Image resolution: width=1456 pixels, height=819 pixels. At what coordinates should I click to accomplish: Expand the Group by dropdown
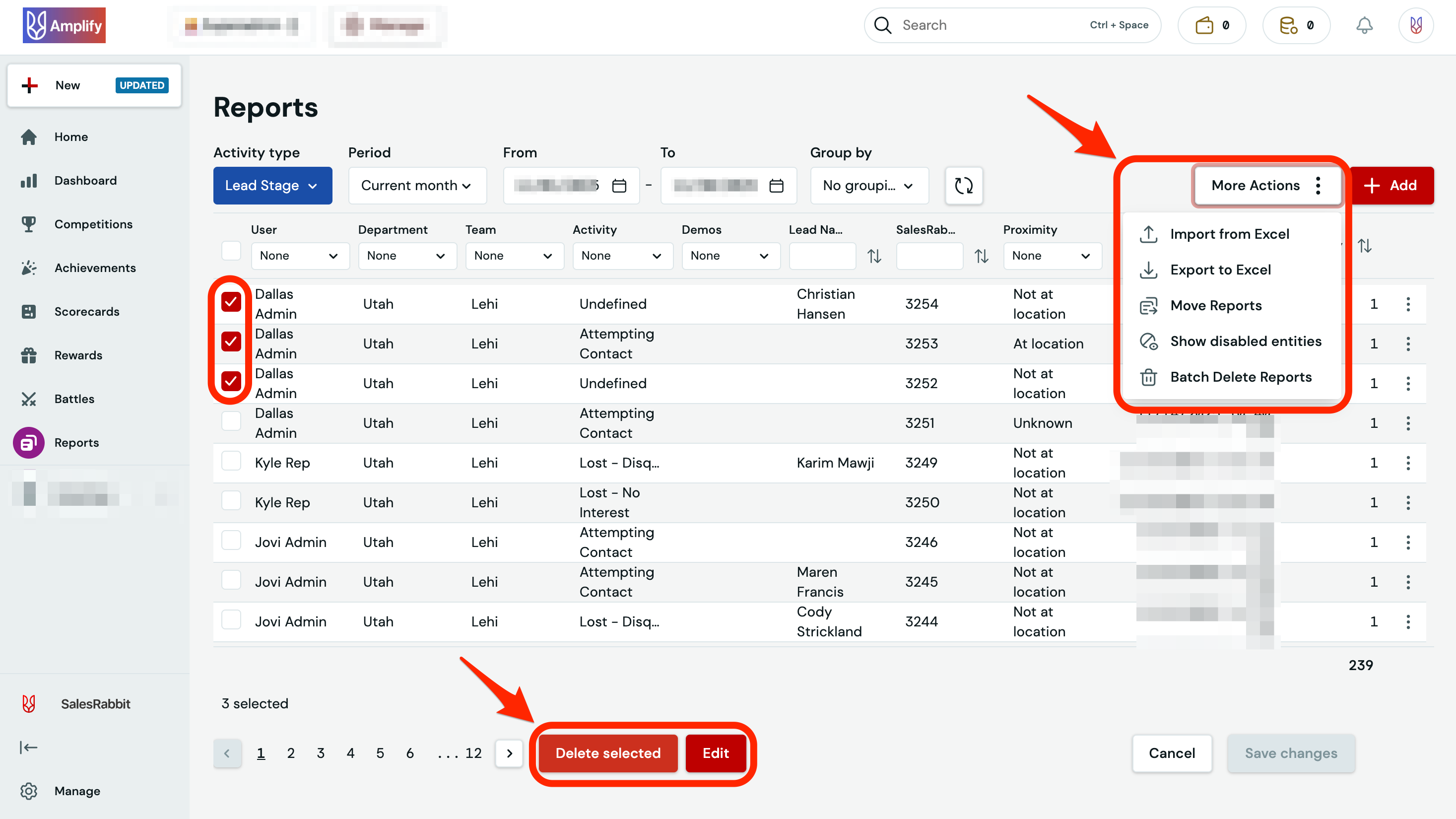868,185
